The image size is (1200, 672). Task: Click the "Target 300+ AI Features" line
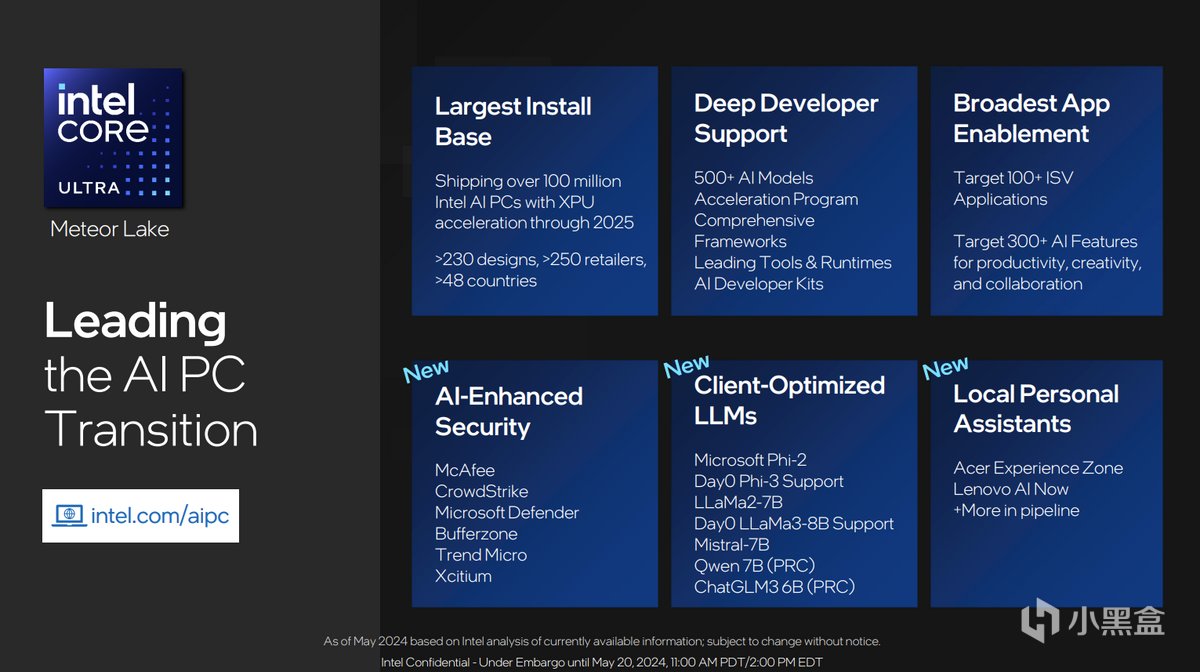tap(1045, 241)
